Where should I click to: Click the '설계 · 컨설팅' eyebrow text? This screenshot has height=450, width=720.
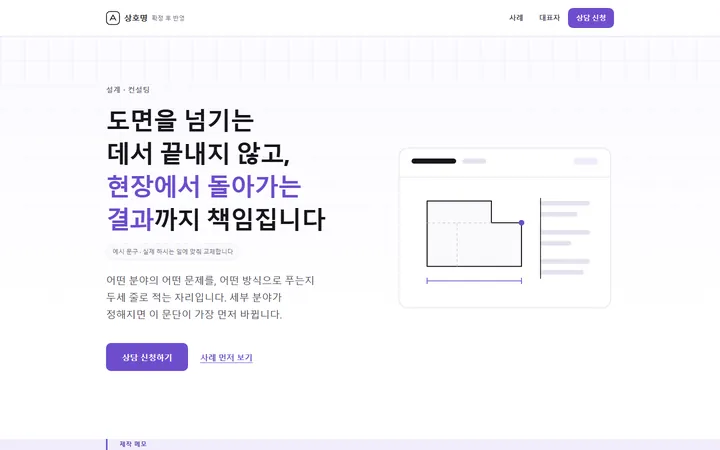128,90
